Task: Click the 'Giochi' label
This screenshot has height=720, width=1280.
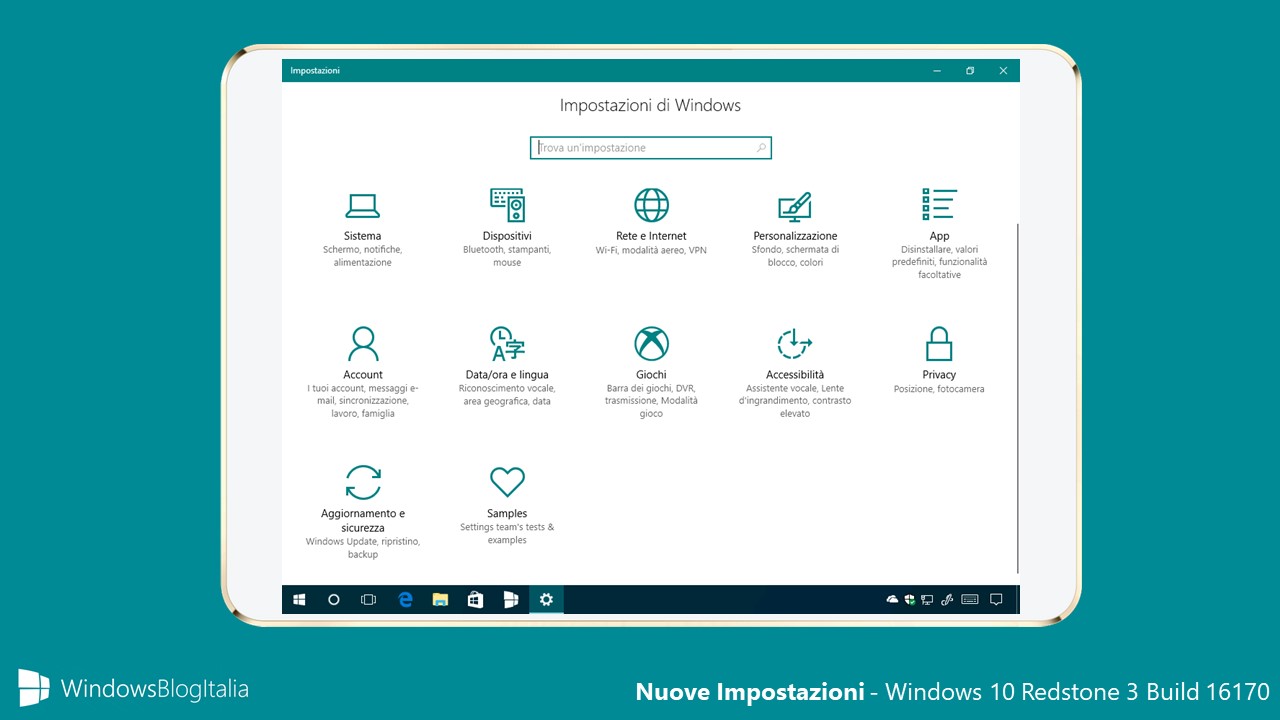Action: [651, 375]
